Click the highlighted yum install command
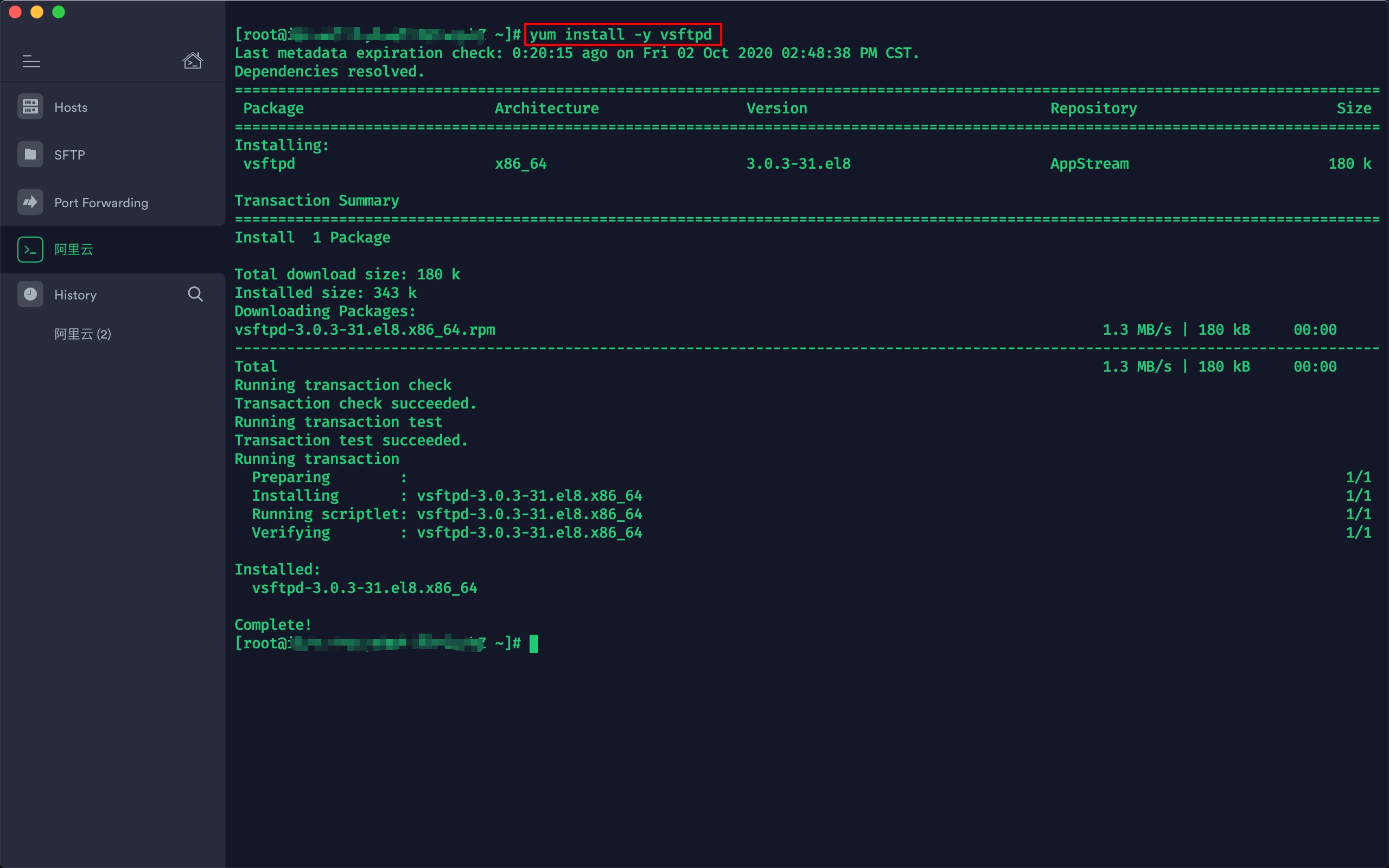The height and width of the screenshot is (868, 1389). pyautogui.click(x=622, y=34)
